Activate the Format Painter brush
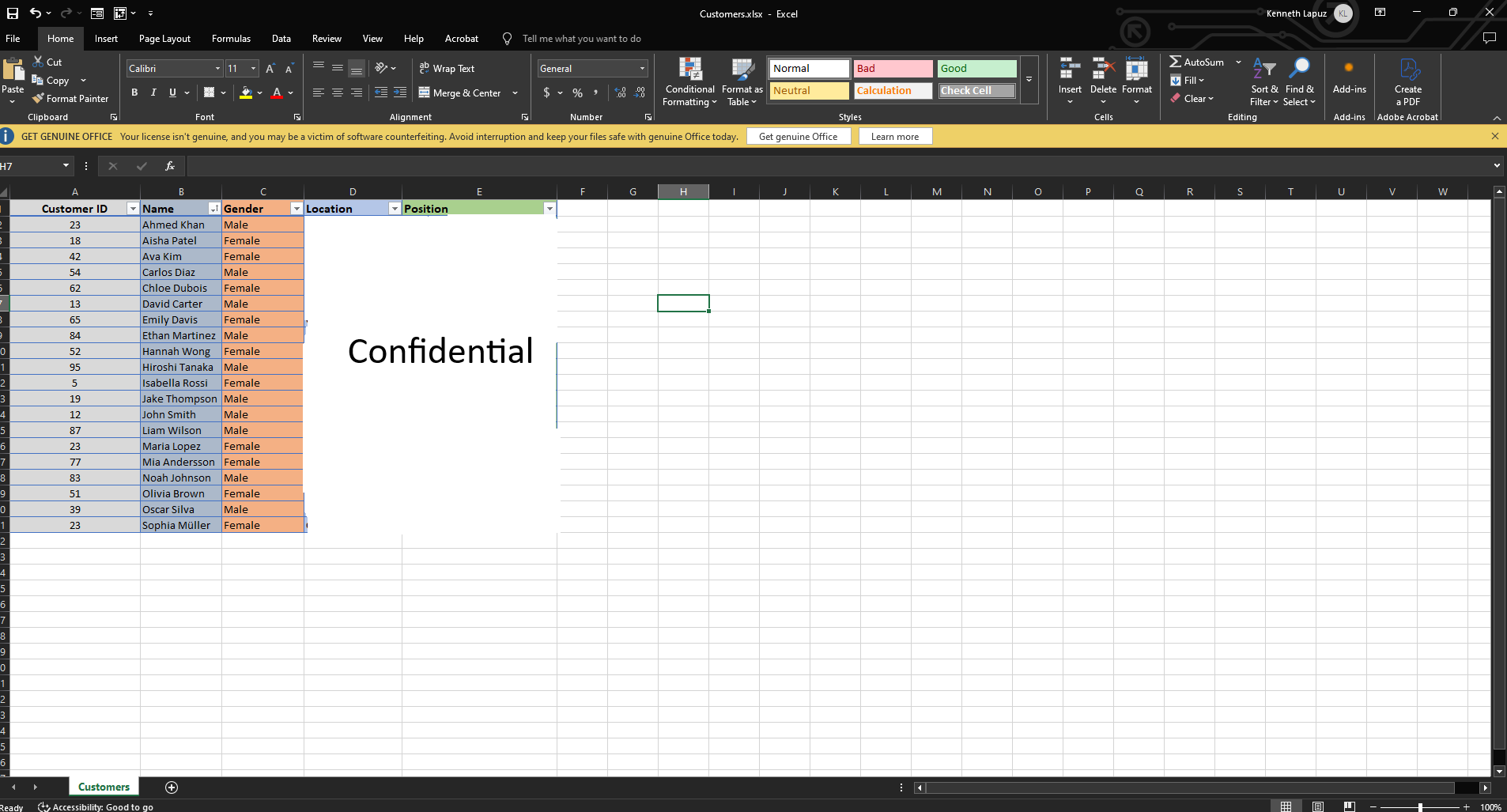 tap(38, 98)
